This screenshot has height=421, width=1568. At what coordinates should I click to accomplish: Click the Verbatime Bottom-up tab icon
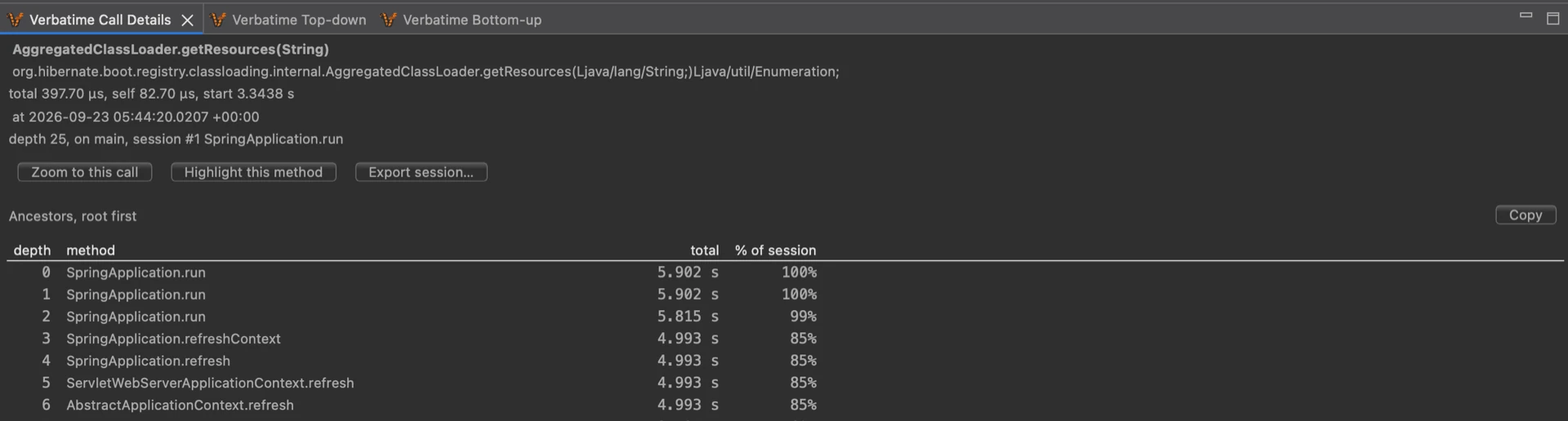(389, 20)
